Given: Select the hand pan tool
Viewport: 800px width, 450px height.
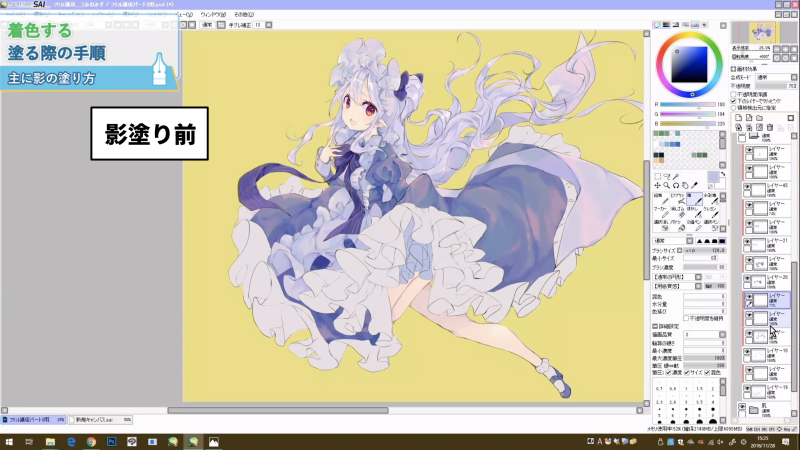Looking at the screenshot, I should pos(685,186).
